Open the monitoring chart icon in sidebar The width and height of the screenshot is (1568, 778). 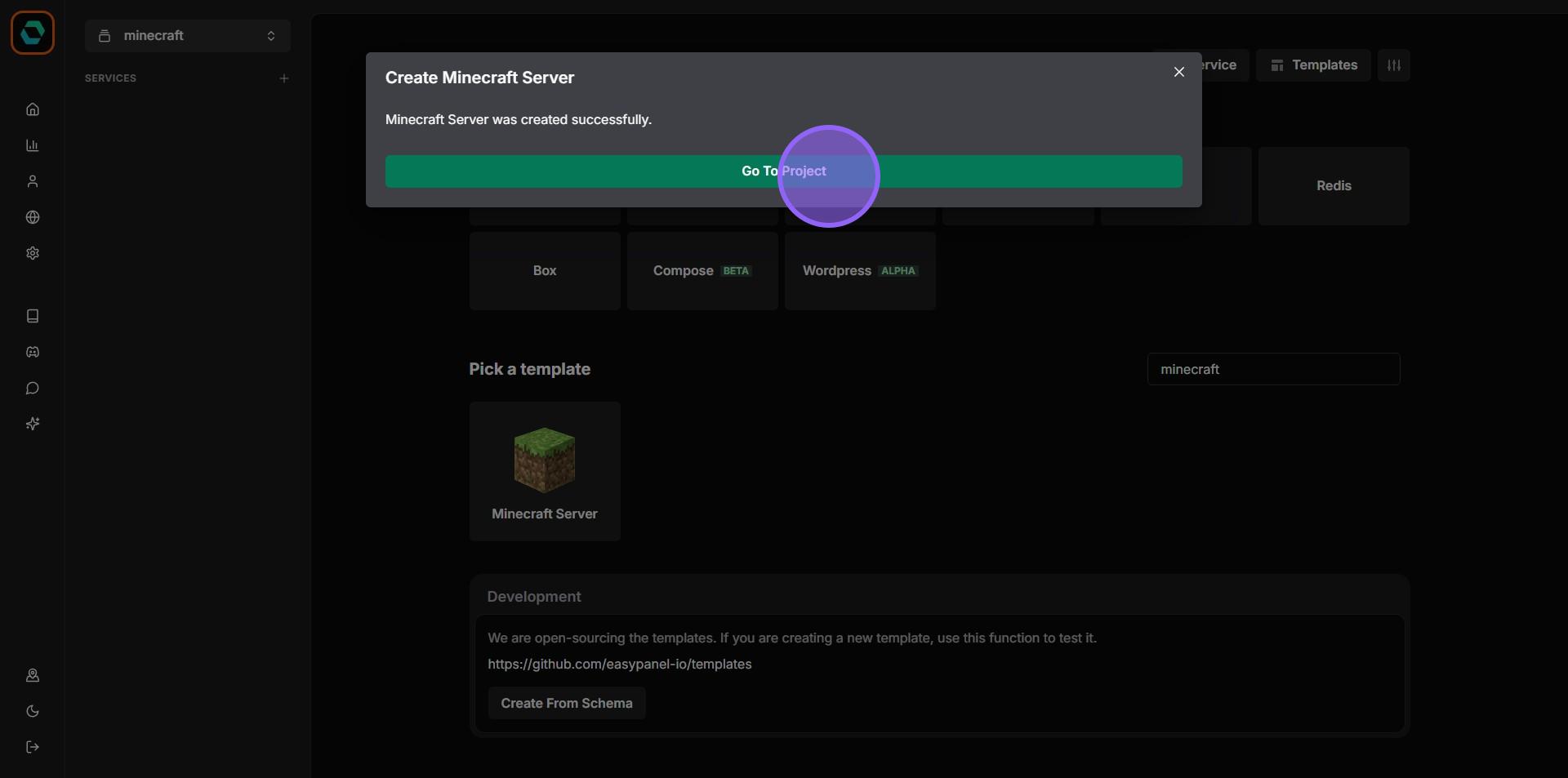click(x=33, y=145)
